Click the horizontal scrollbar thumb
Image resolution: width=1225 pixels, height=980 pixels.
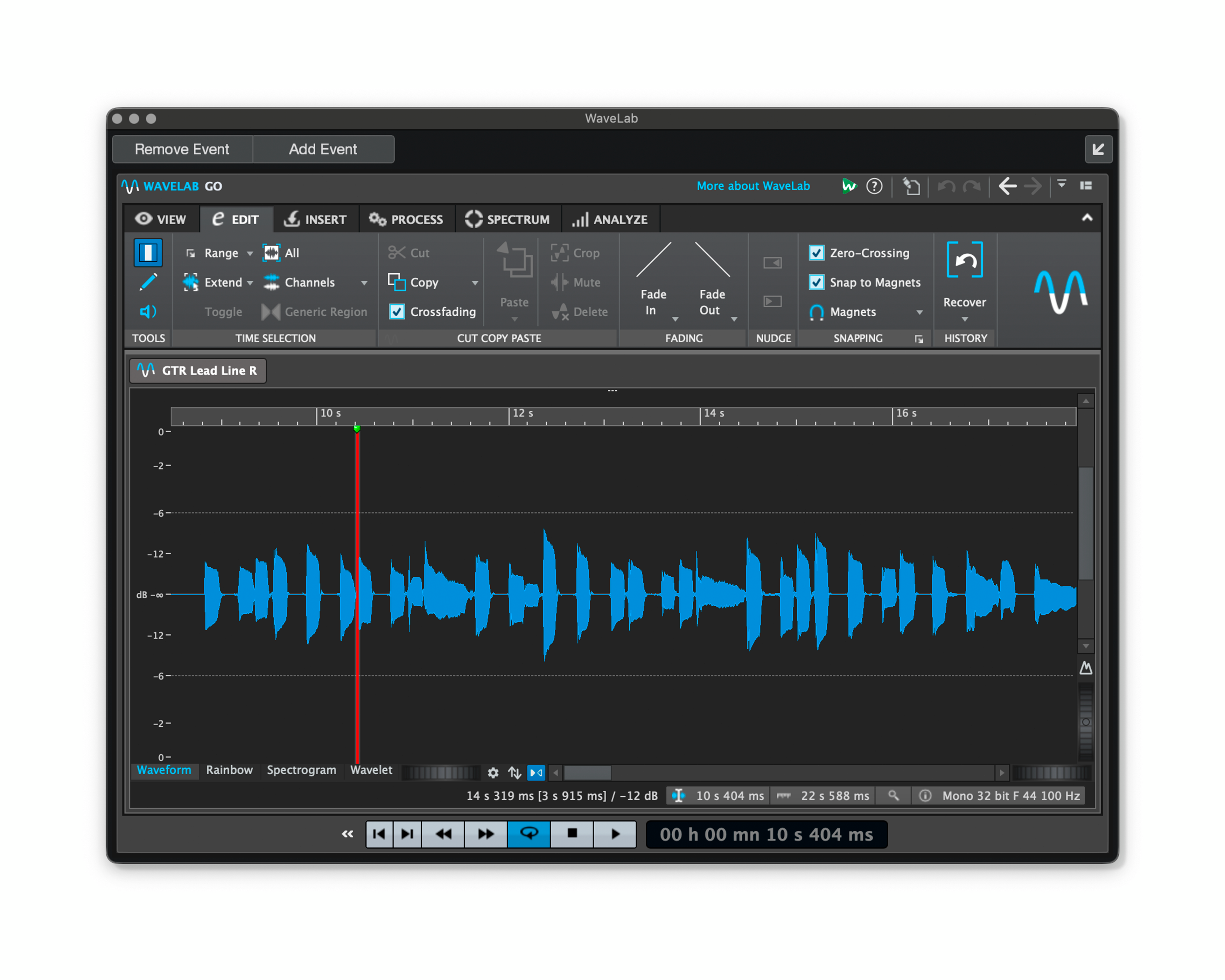click(587, 773)
